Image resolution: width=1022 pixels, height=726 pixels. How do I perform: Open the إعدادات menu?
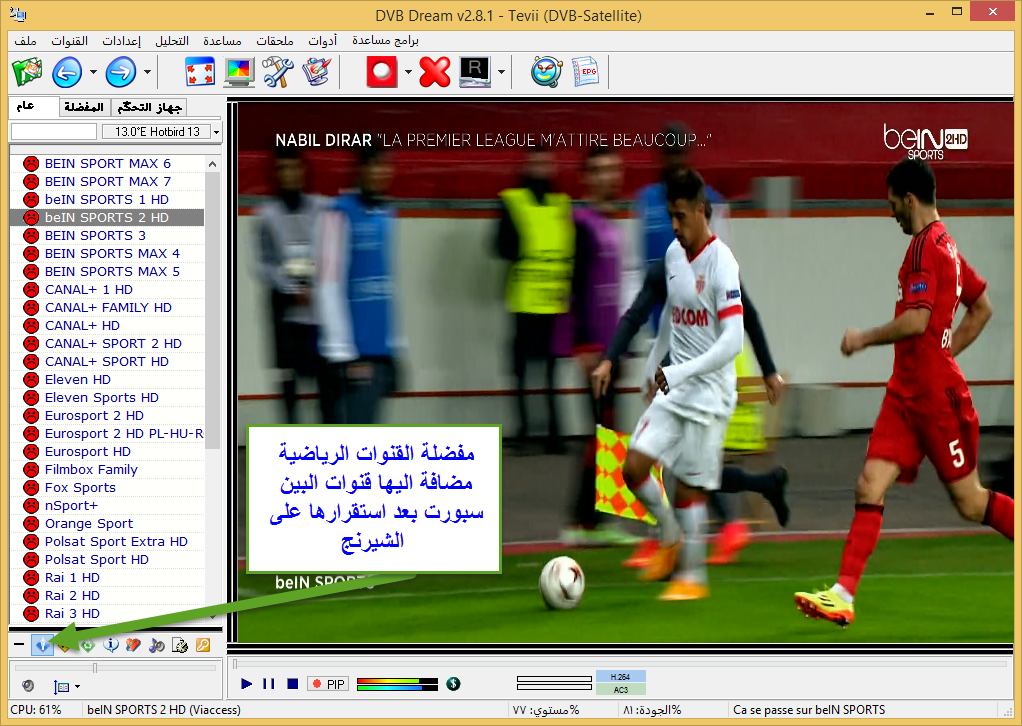pyautogui.click(x=121, y=40)
